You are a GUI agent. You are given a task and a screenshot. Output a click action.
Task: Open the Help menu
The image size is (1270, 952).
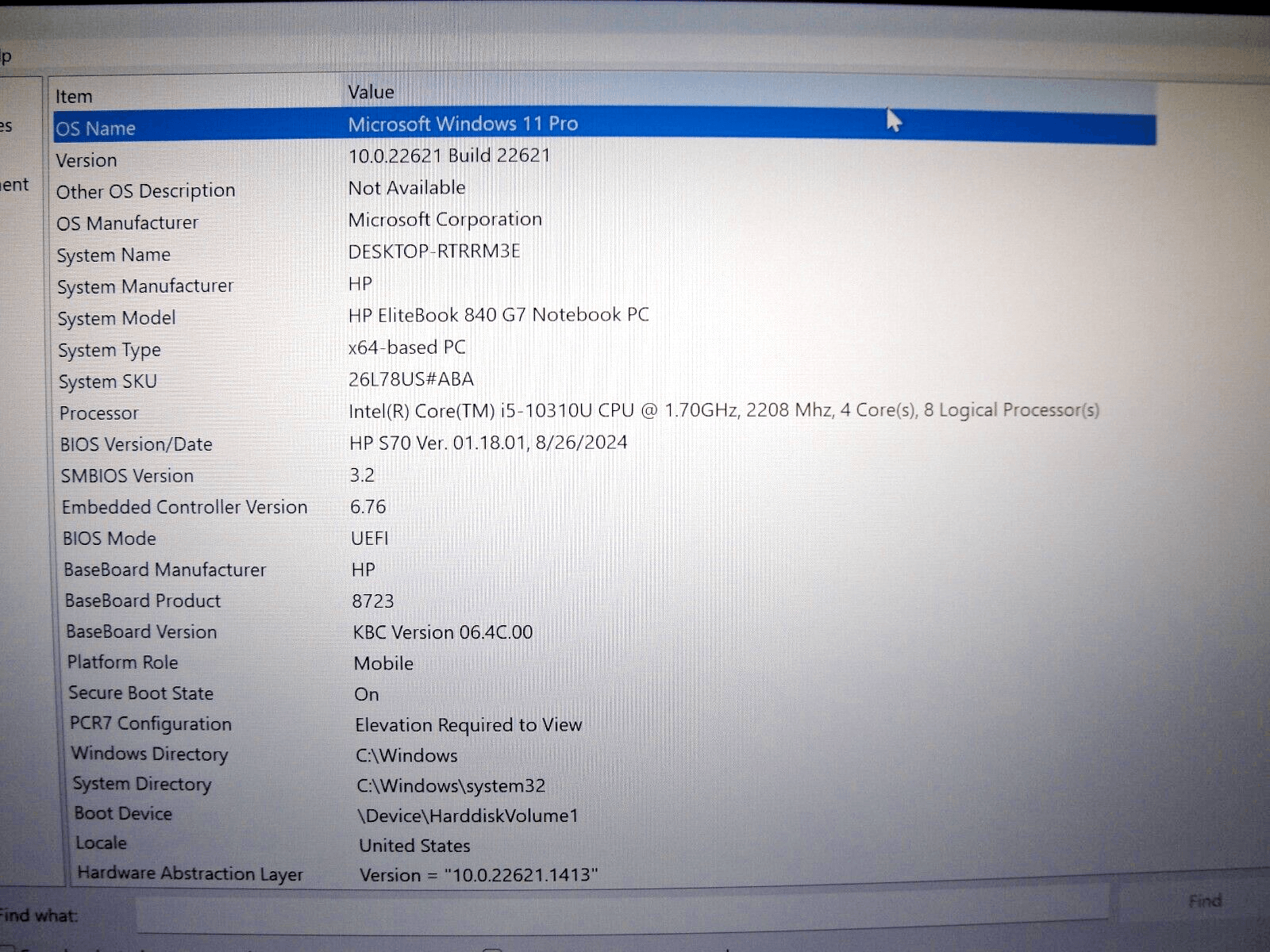point(6,56)
